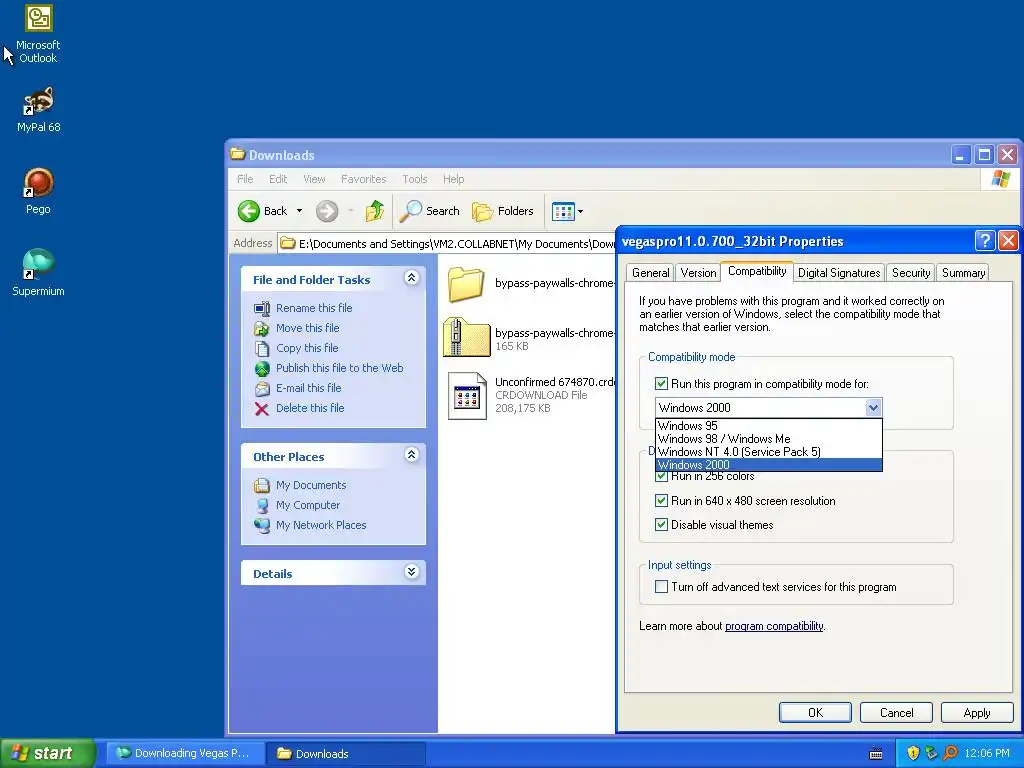Open the Search pane in Explorer

point(430,211)
